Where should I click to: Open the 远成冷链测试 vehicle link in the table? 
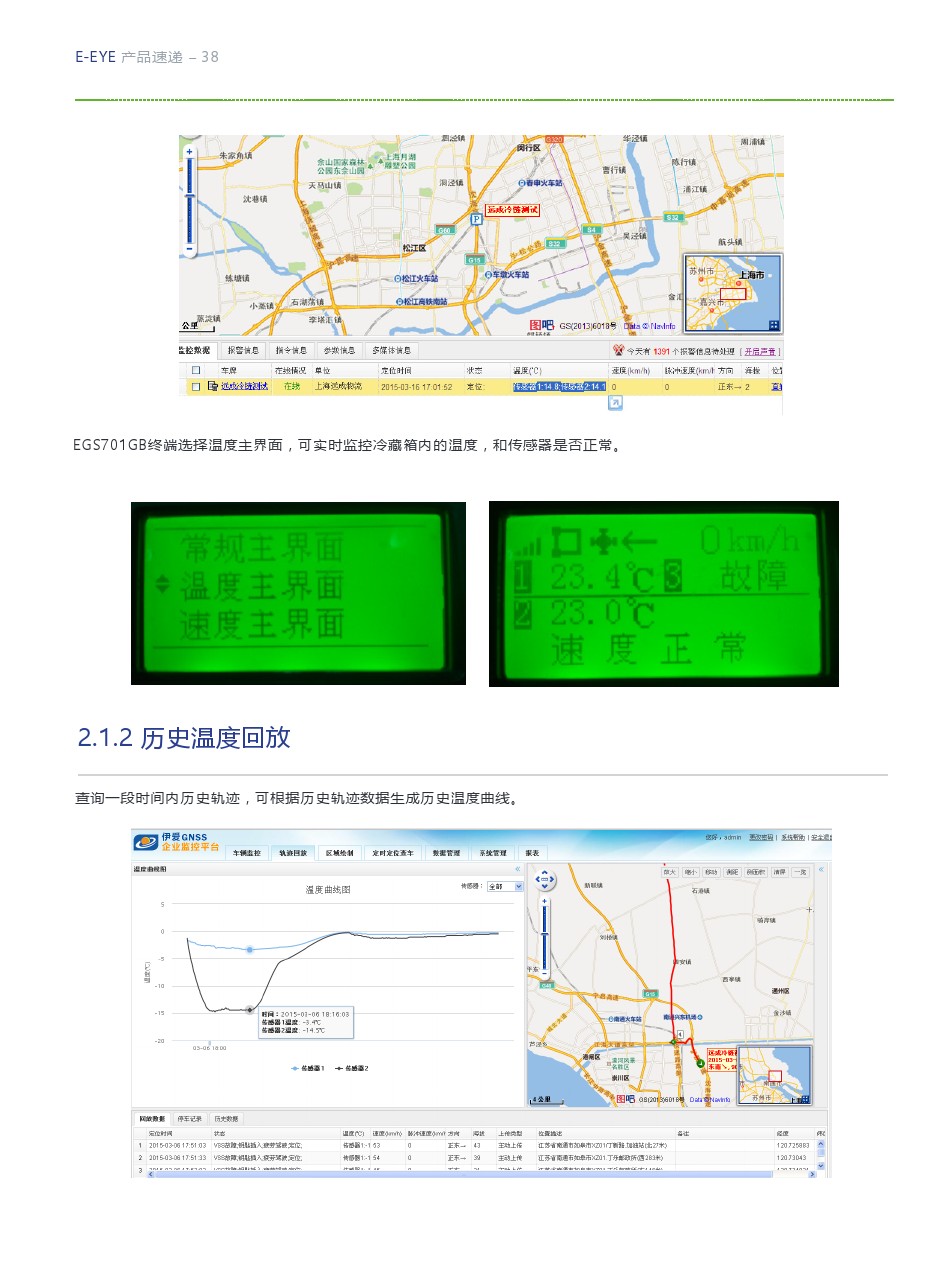(245, 386)
